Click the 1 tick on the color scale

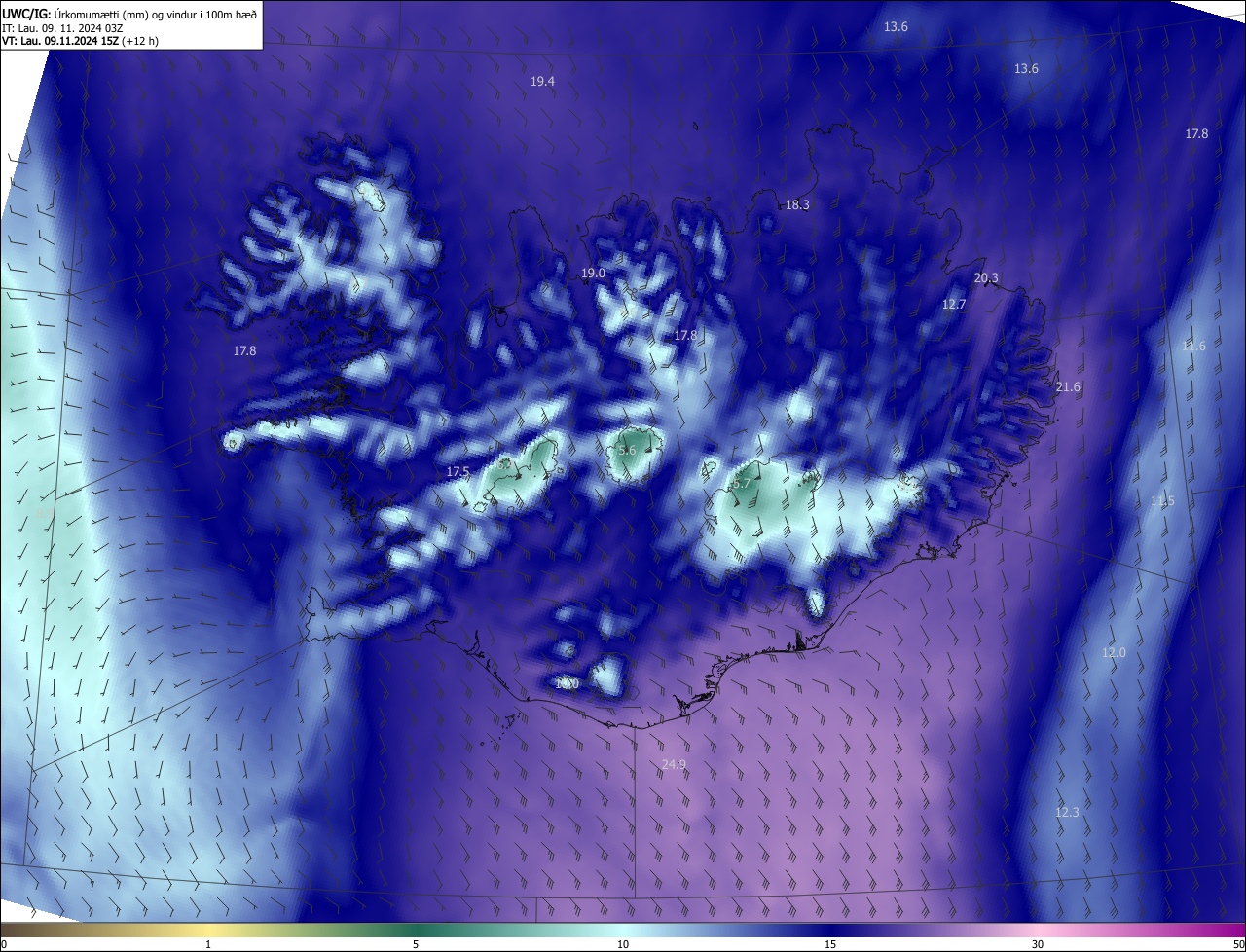(x=208, y=944)
